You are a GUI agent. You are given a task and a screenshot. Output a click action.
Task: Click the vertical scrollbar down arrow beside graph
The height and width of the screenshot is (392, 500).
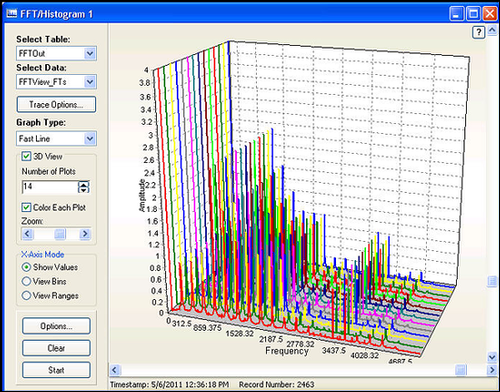[x=492, y=357]
